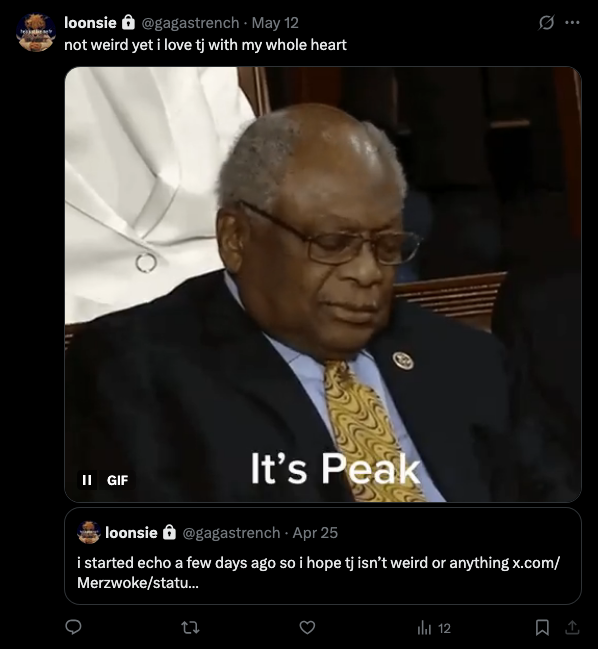Image resolution: width=598 pixels, height=649 pixels.
Task: Open the It's Peak GIF media
Action: click(x=323, y=284)
